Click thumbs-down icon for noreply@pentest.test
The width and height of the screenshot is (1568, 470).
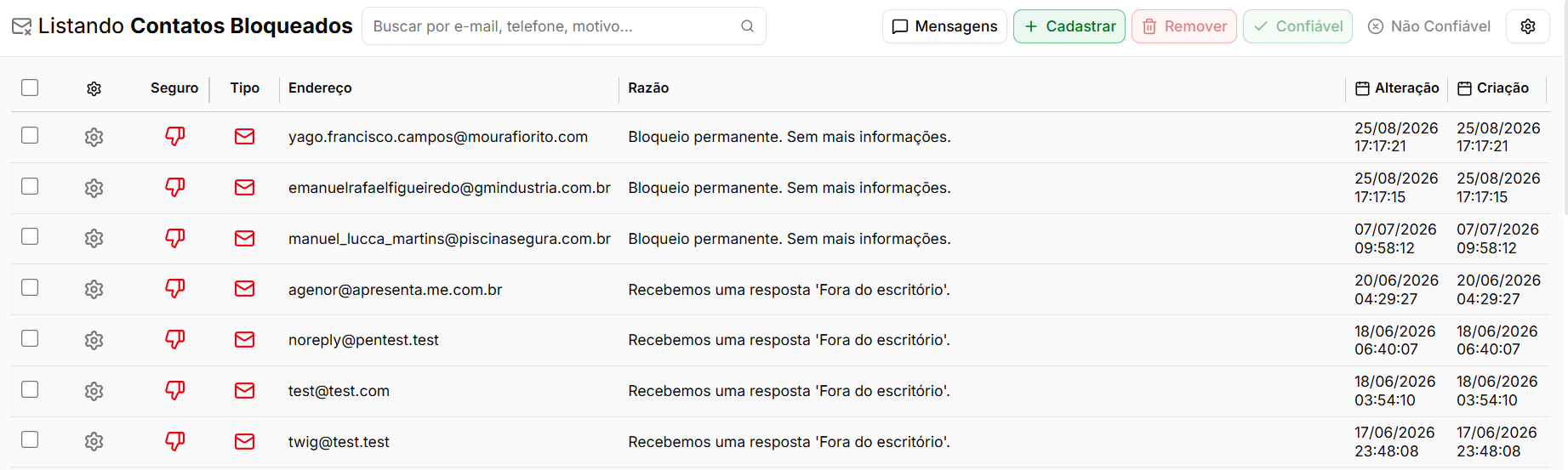click(x=175, y=340)
